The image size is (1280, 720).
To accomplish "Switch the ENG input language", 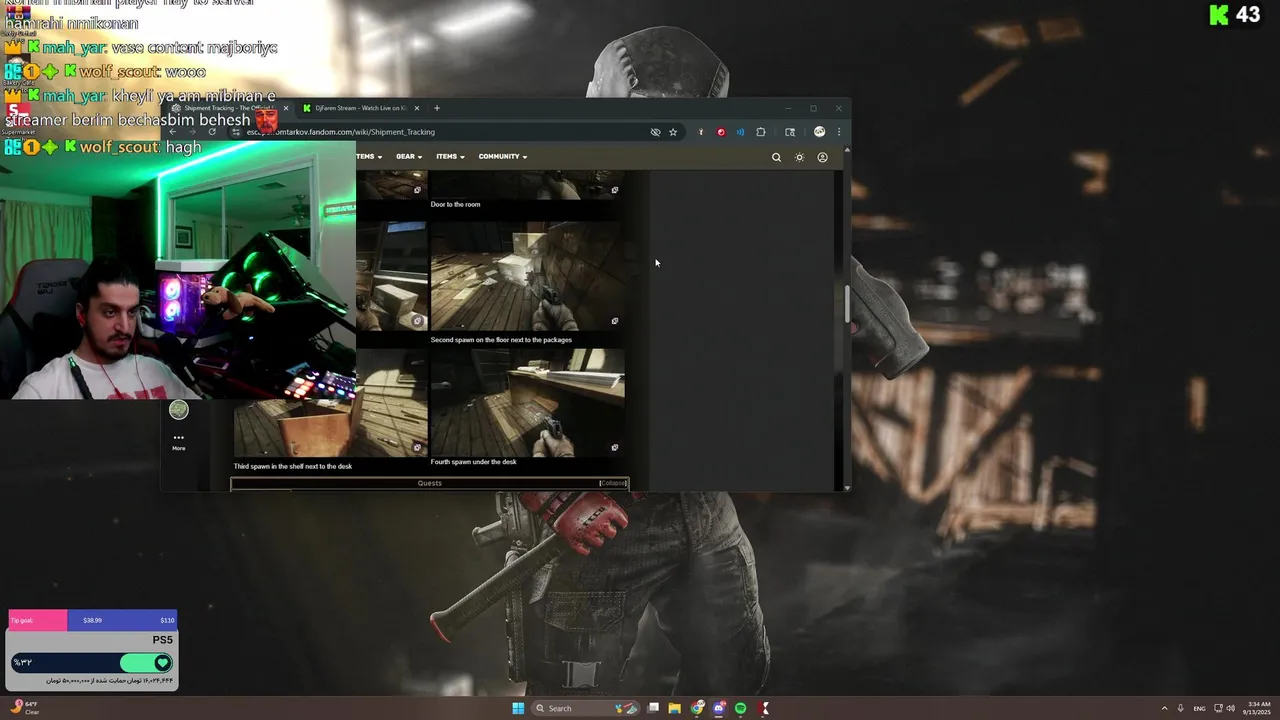I will (1199, 708).
